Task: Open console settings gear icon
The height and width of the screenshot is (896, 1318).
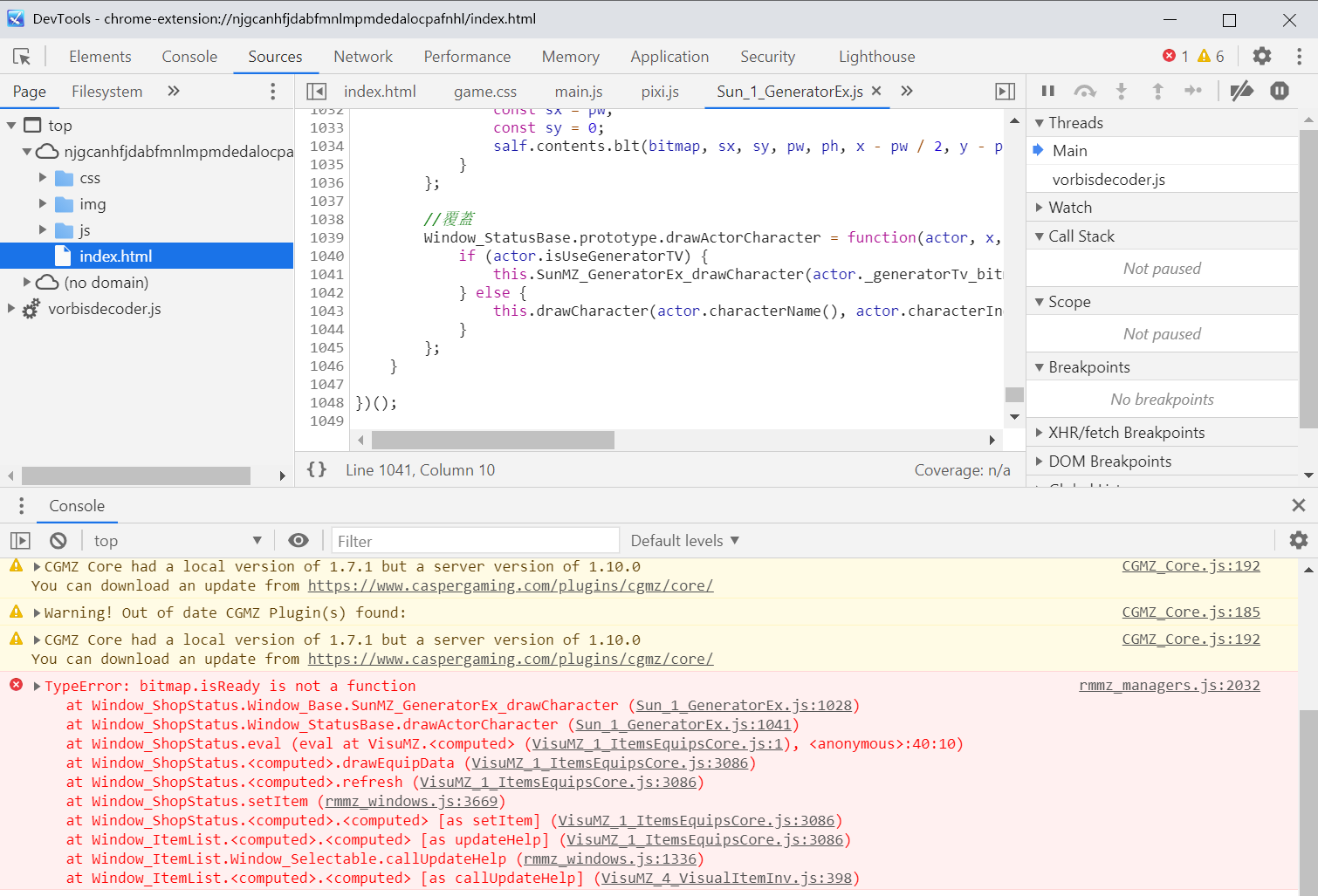Action: click(x=1299, y=540)
